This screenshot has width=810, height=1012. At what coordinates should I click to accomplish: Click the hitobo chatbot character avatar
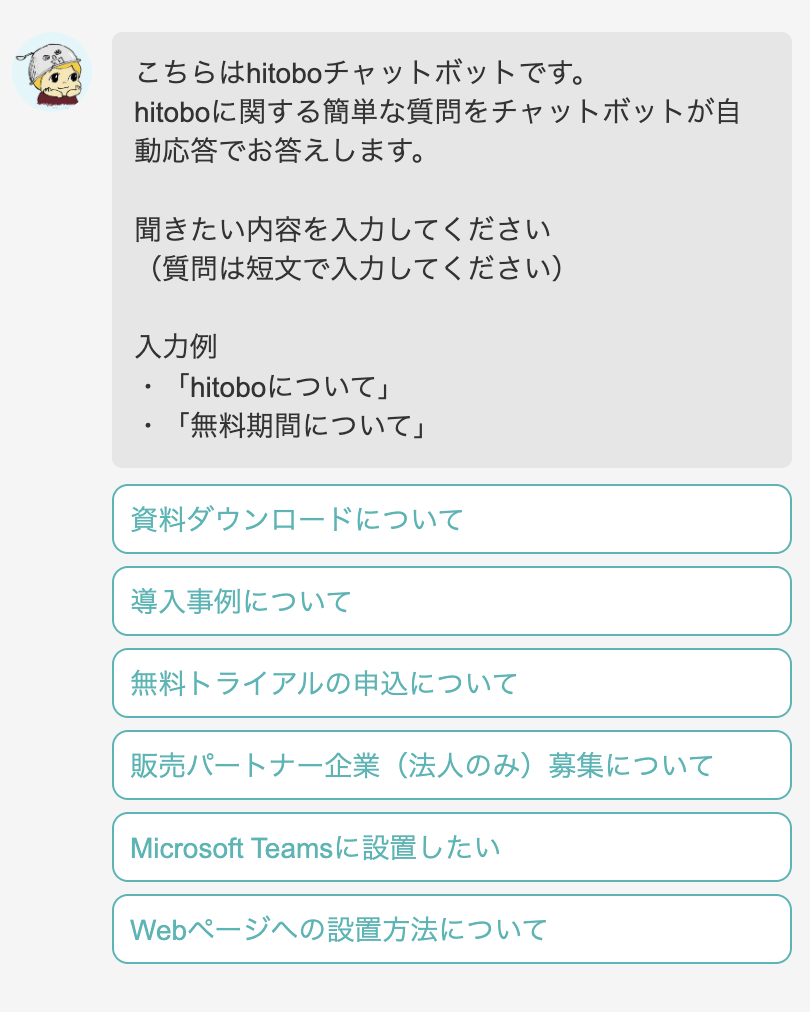[x=52, y=71]
